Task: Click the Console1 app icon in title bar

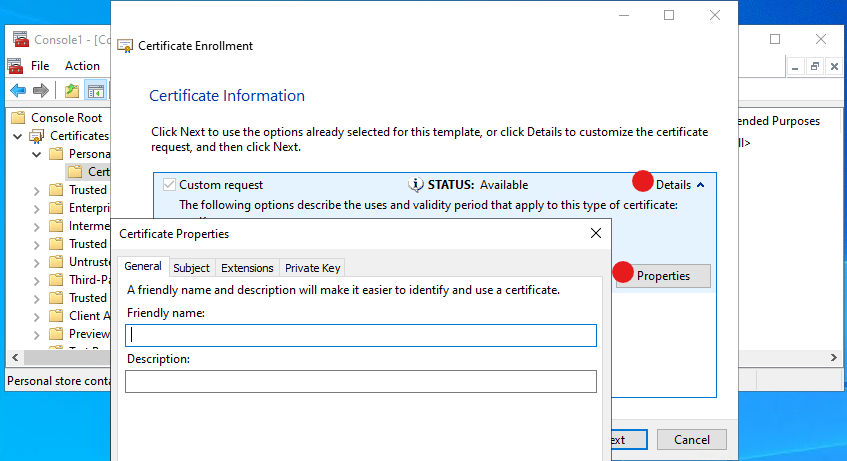Action: tap(21, 39)
